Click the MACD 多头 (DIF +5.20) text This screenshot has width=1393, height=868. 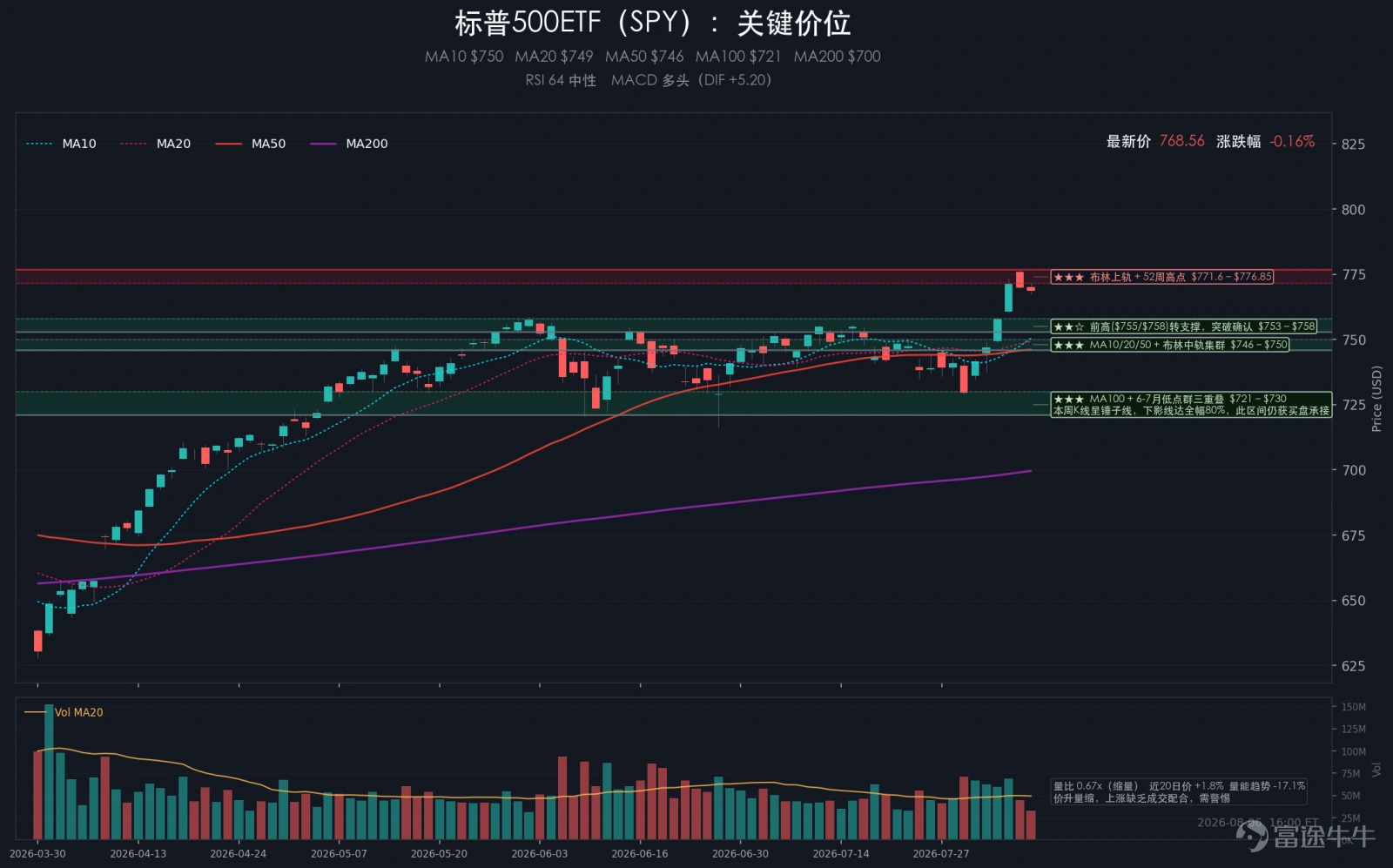tap(691, 80)
